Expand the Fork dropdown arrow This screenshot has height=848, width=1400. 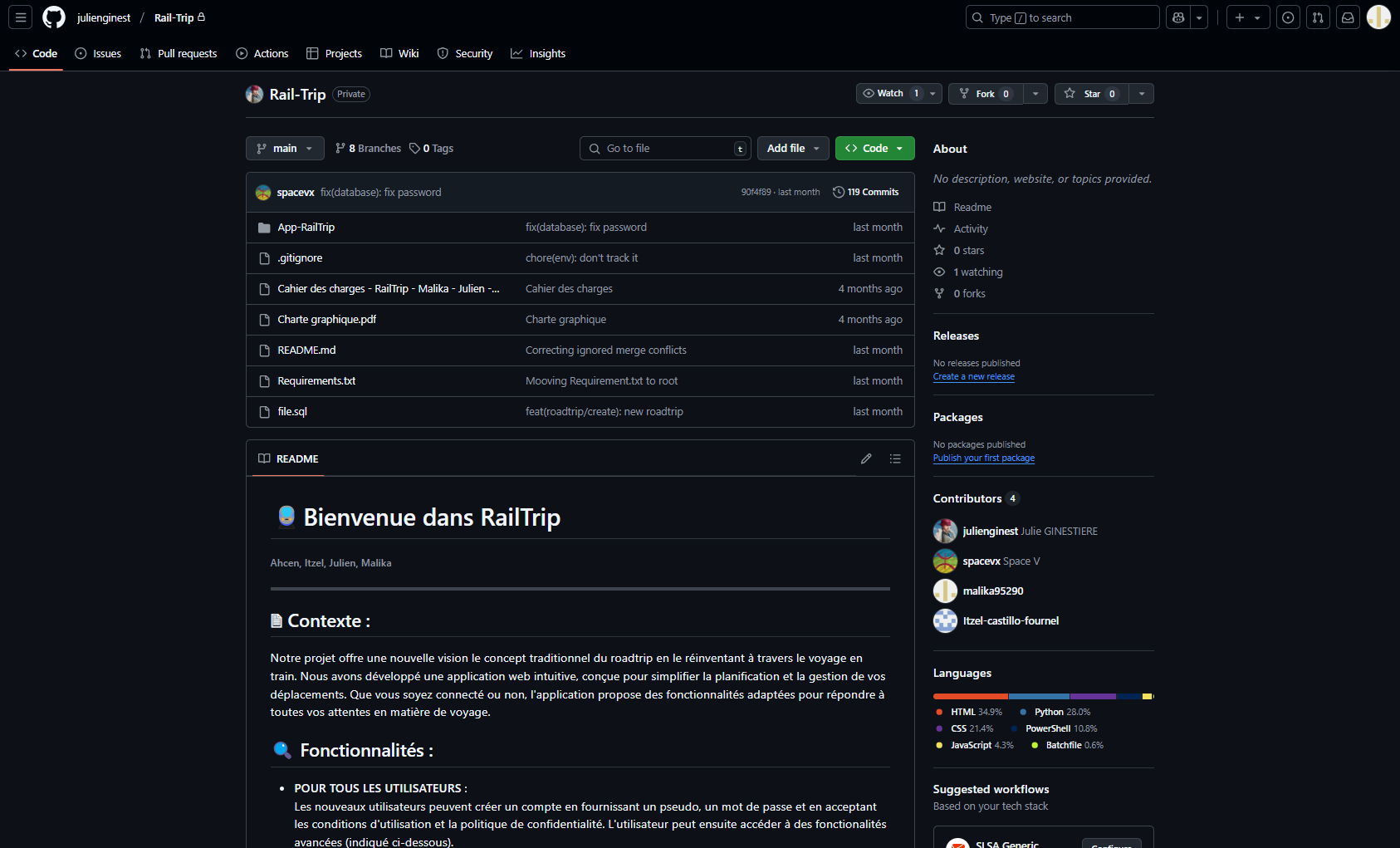(1035, 94)
